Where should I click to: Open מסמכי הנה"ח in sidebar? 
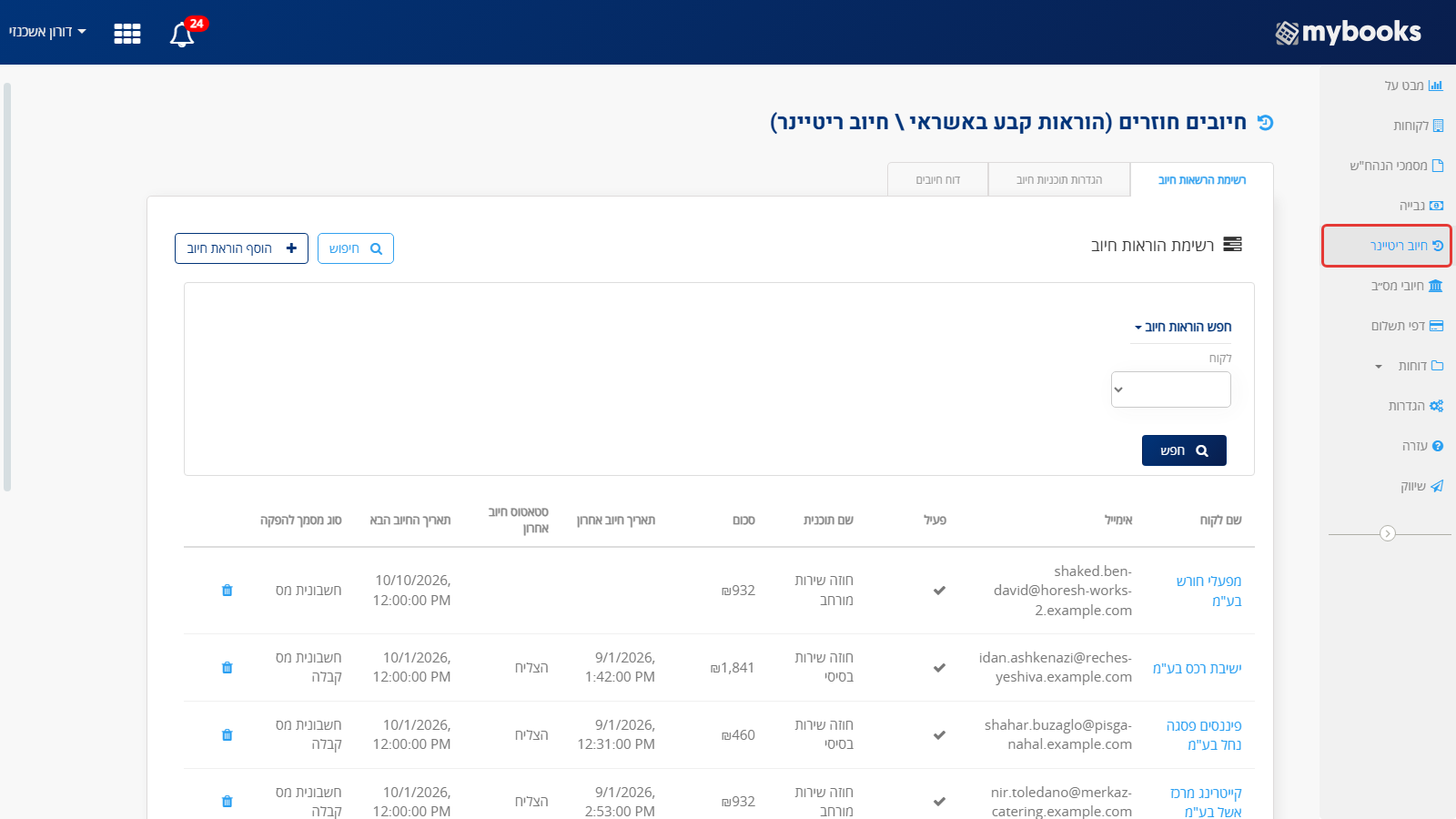pos(1397,166)
